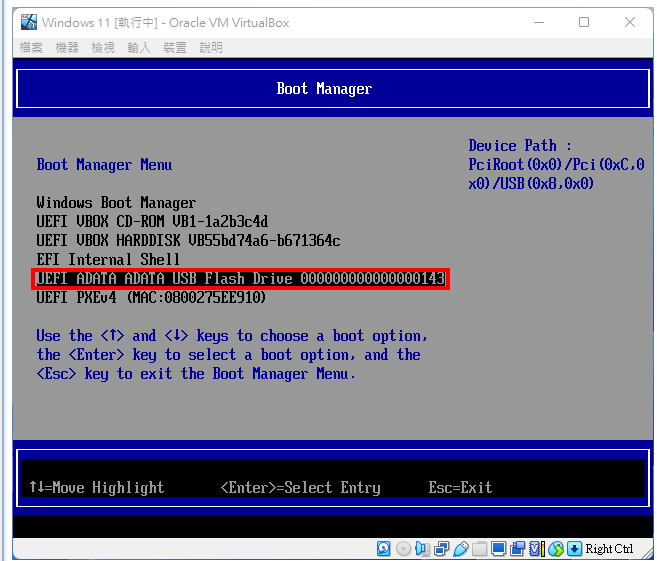Select the UEFI VBOX CD-ROM boot entry
This screenshot has width=657, height=561.
[x=152, y=222]
